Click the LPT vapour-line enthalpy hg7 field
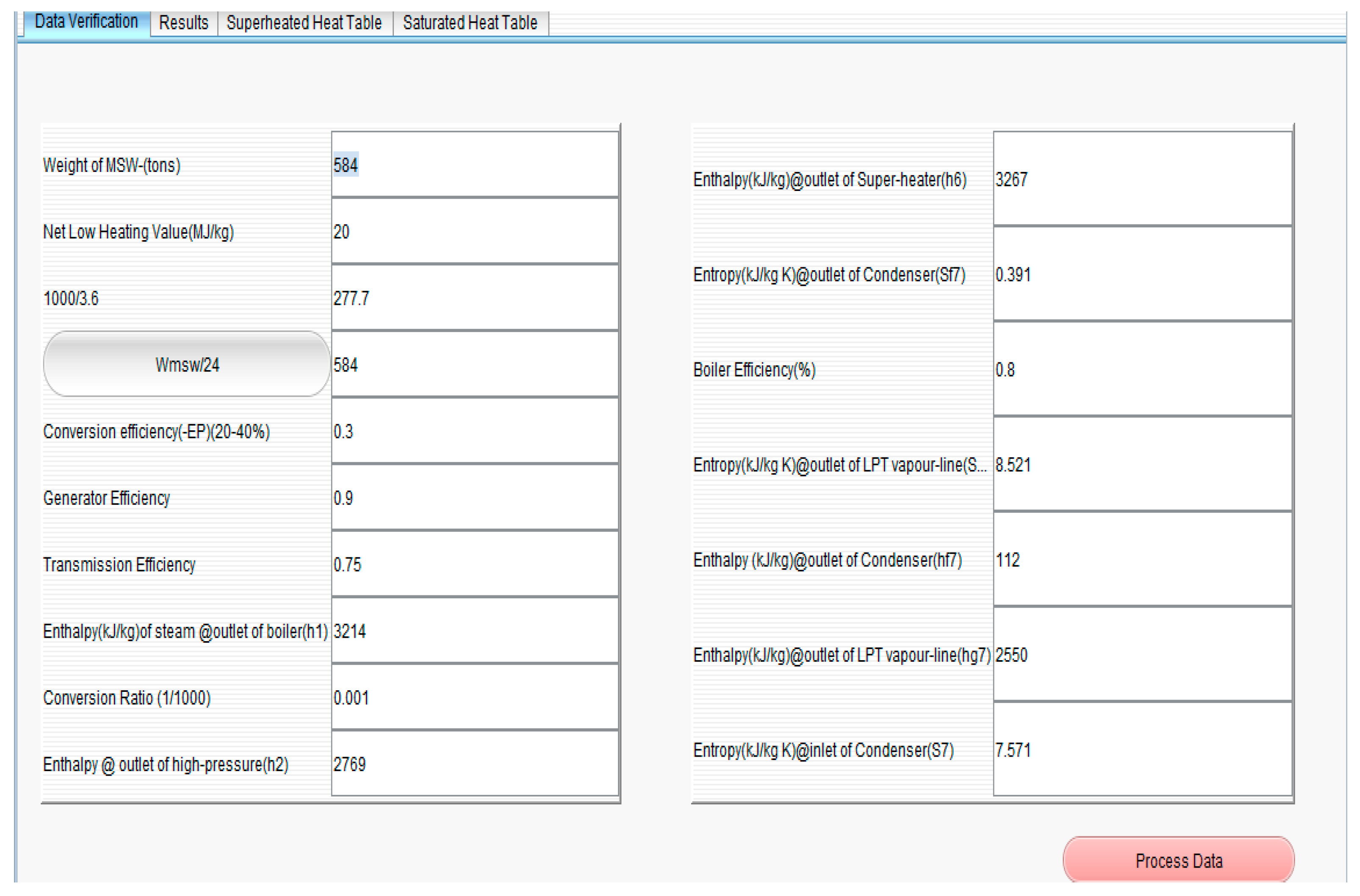1360x896 pixels. coord(1142,655)
